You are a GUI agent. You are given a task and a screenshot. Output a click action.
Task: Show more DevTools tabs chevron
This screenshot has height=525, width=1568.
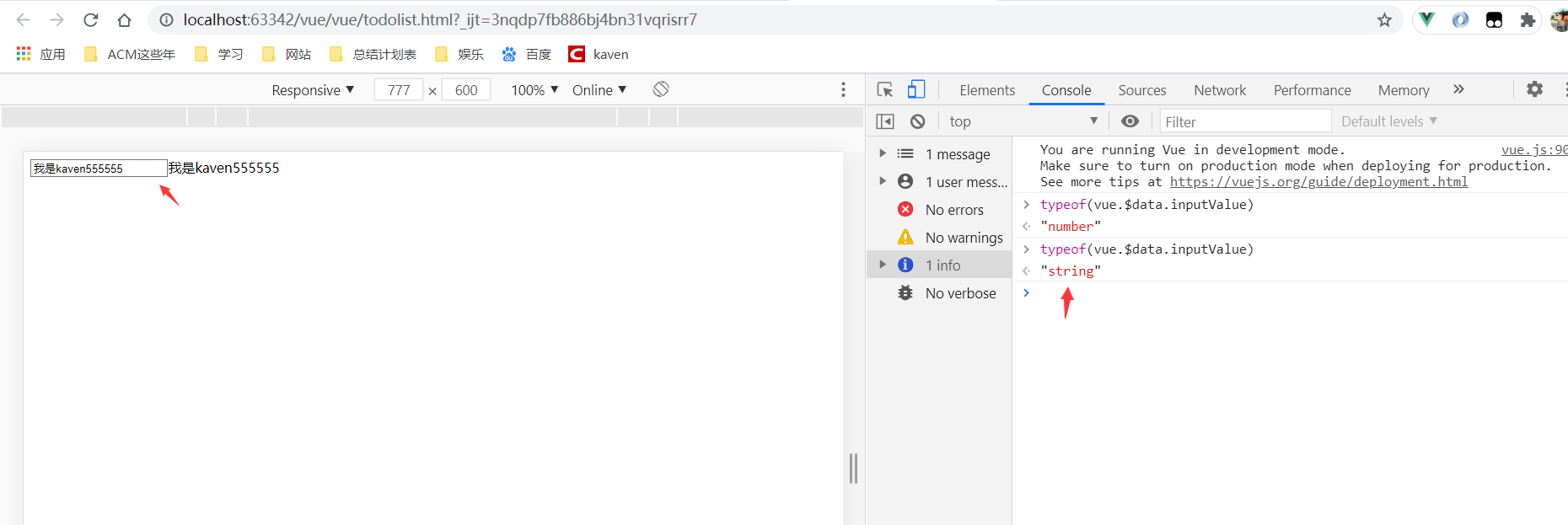coord(1458,89)
